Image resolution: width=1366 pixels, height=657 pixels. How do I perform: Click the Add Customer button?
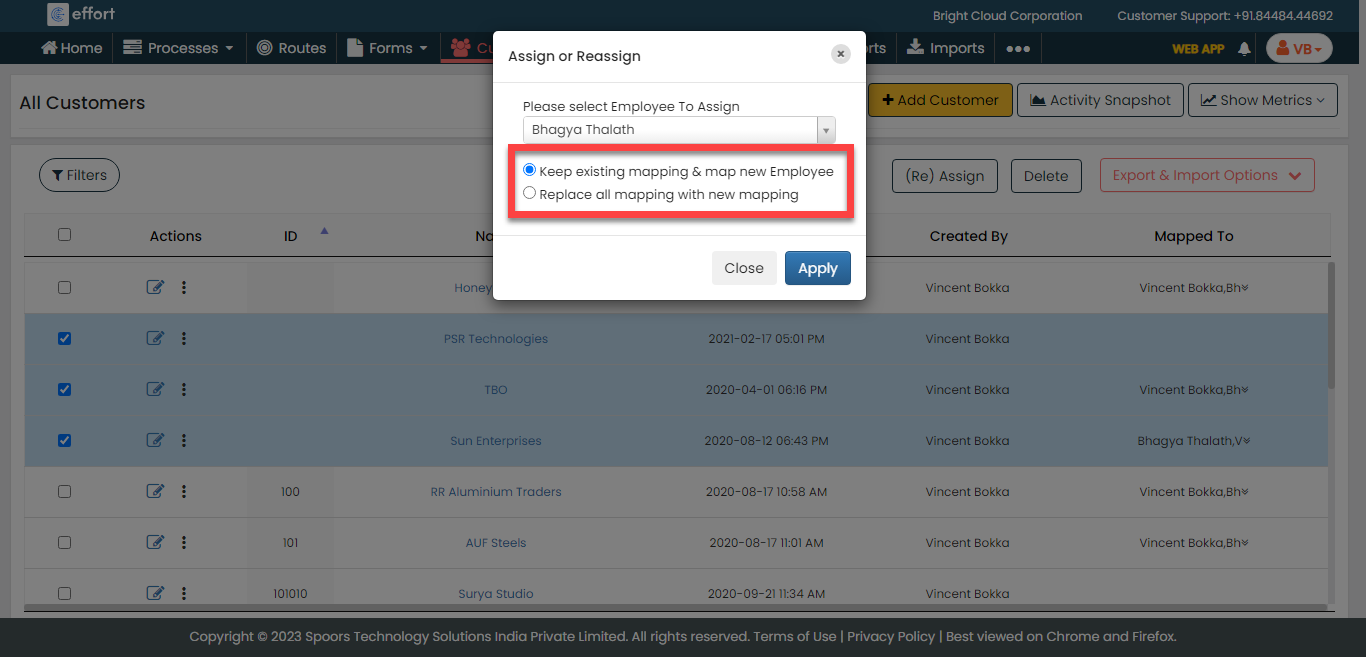coord(940,100)
